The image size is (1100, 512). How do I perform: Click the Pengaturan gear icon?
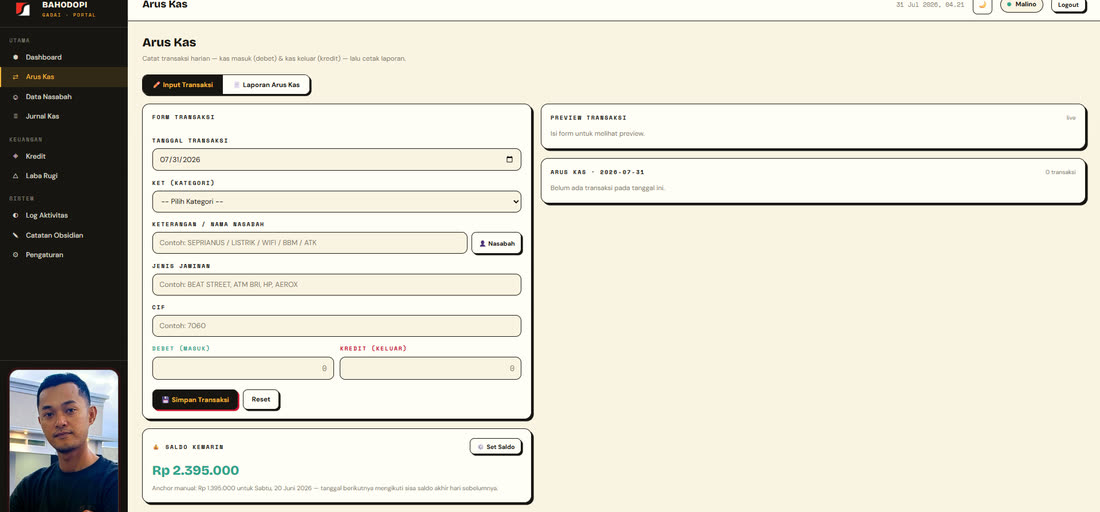[15, 255]
